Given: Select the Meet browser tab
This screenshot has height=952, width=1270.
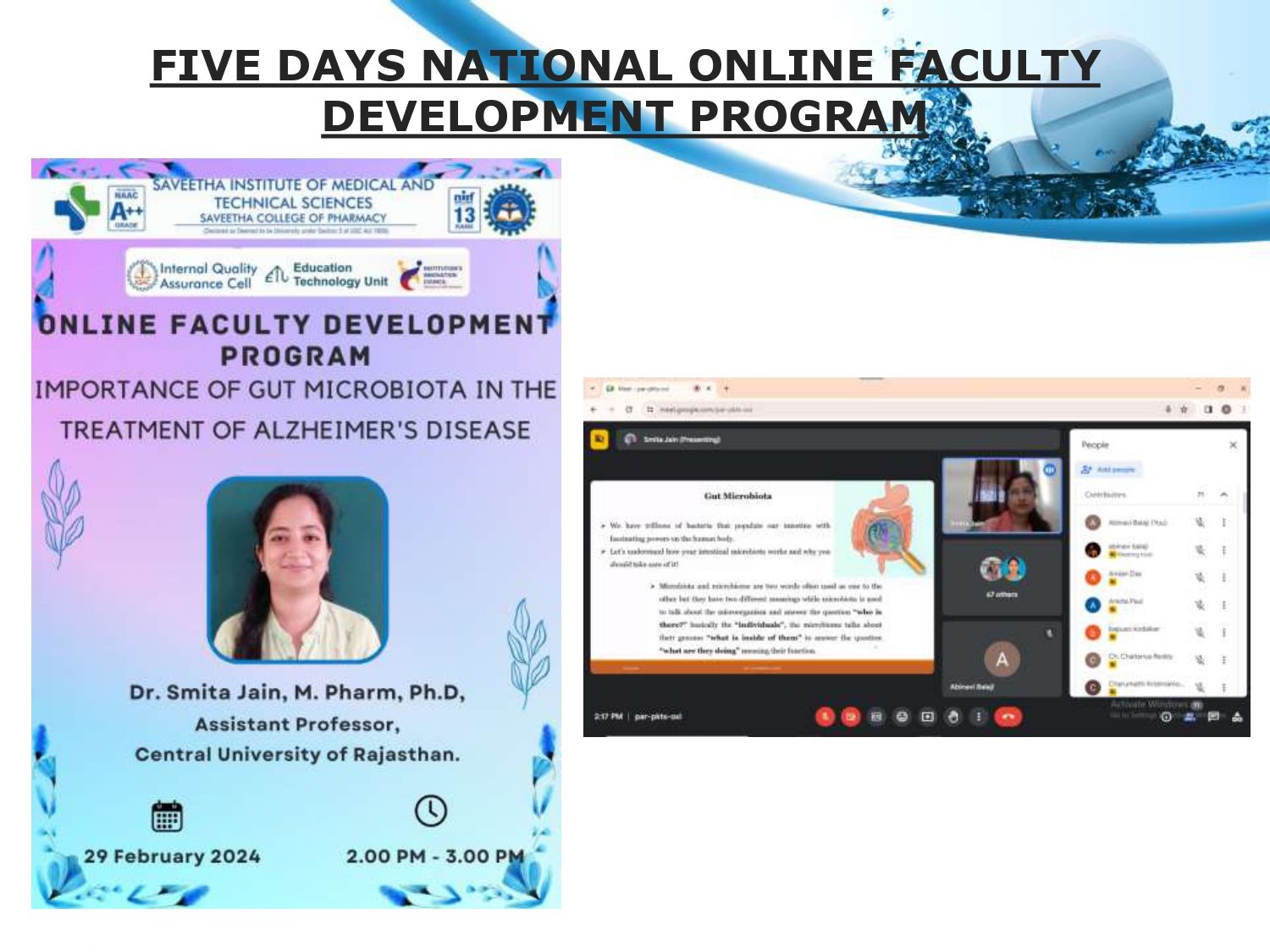Looking at the screenshot, I should (x=659, y=388).
